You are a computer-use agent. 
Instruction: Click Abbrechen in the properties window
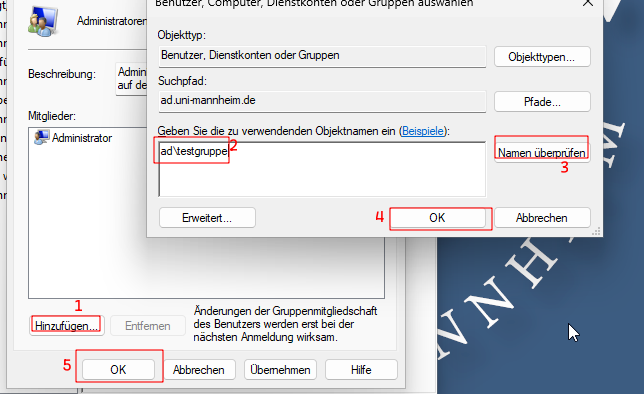199,370
